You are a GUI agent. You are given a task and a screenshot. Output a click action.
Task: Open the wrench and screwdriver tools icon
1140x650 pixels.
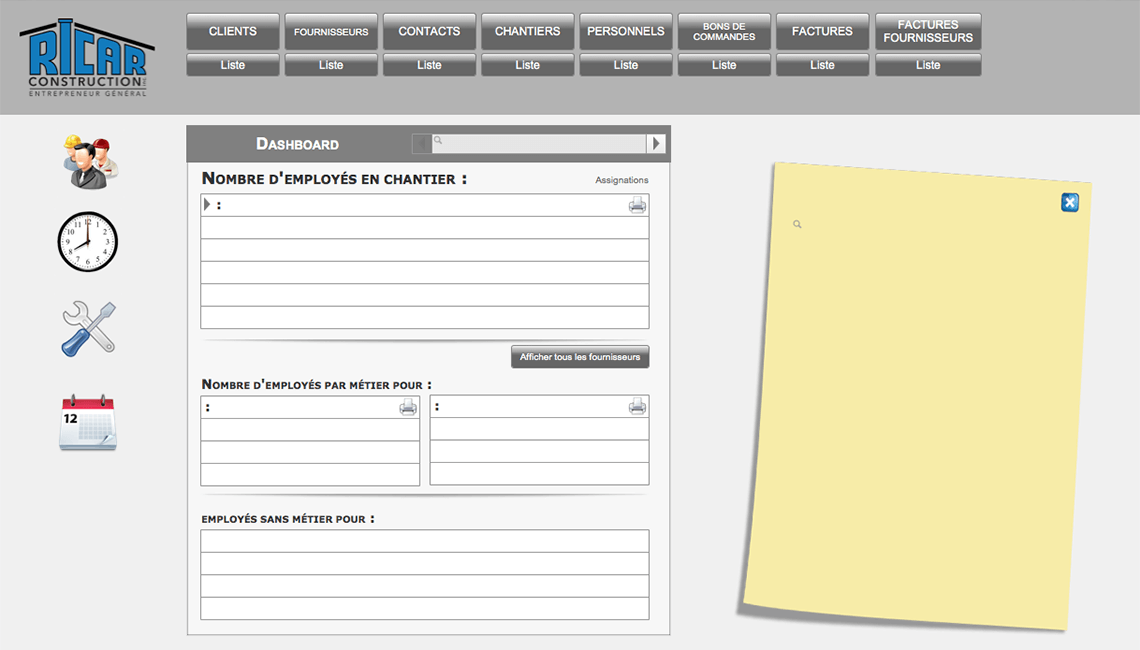coord(89,329)
